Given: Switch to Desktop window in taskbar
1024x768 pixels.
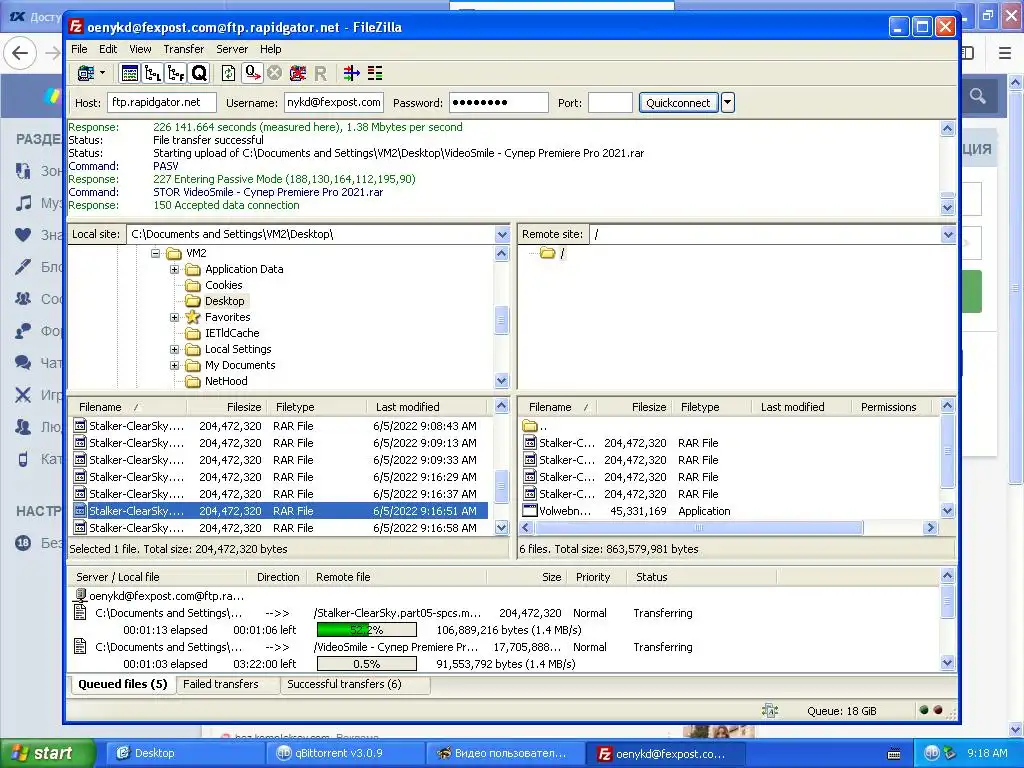Looking at the screenshot, I should pyautogui.click(x=184, y=754).
